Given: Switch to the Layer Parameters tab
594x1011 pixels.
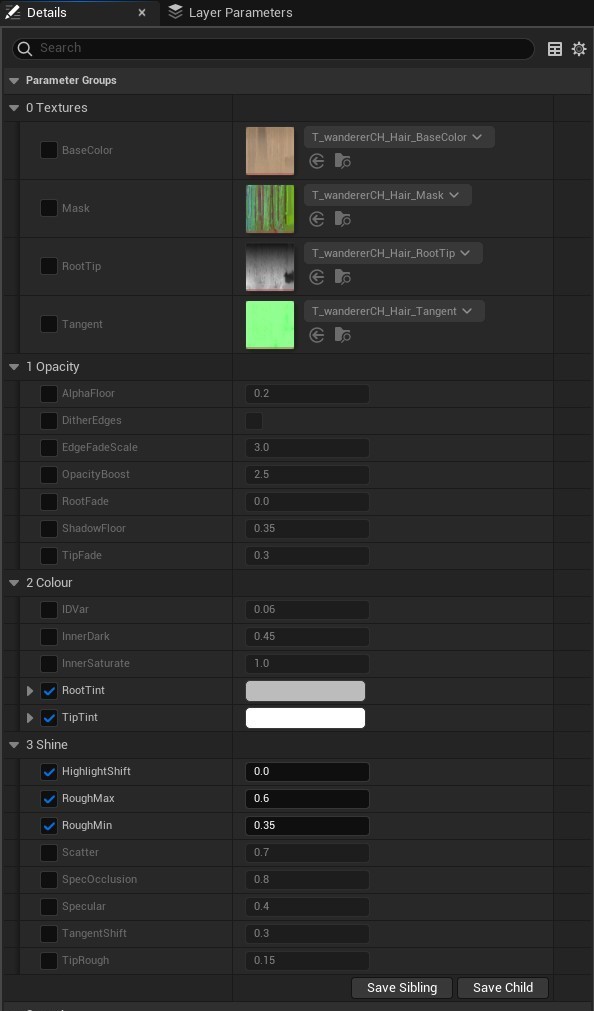Looking at the screenshot, I should click(x=230, y=12).
